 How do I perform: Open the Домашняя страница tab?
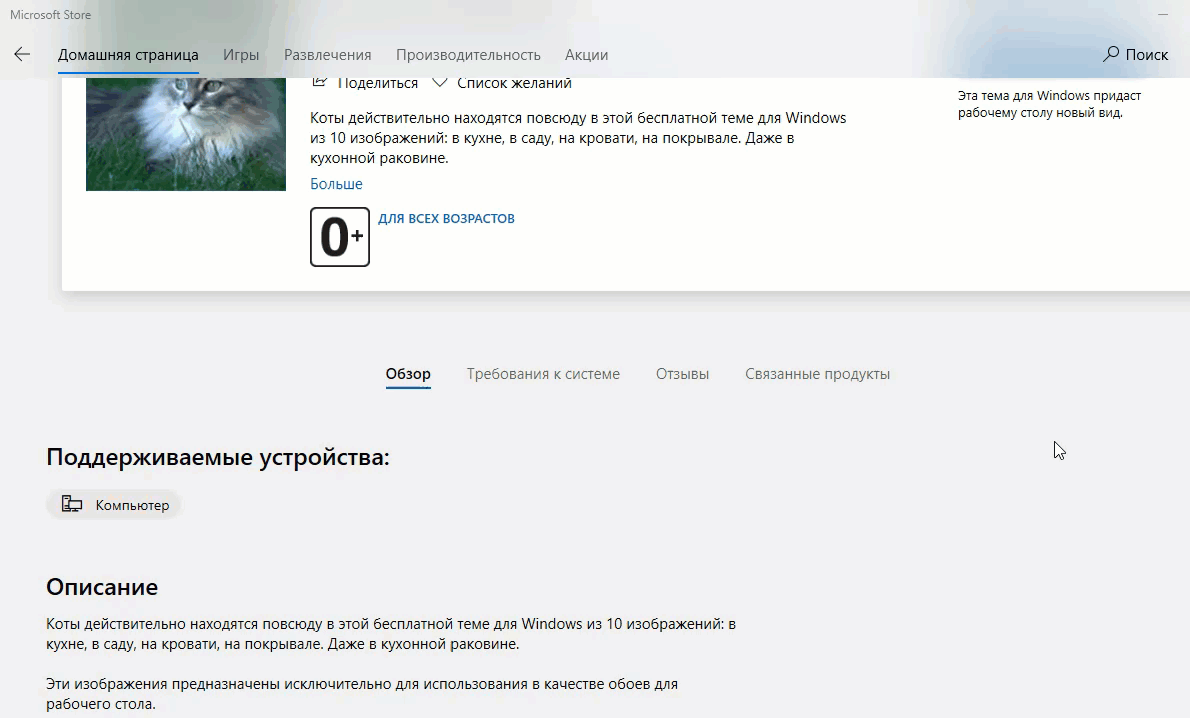coord(128,55)
